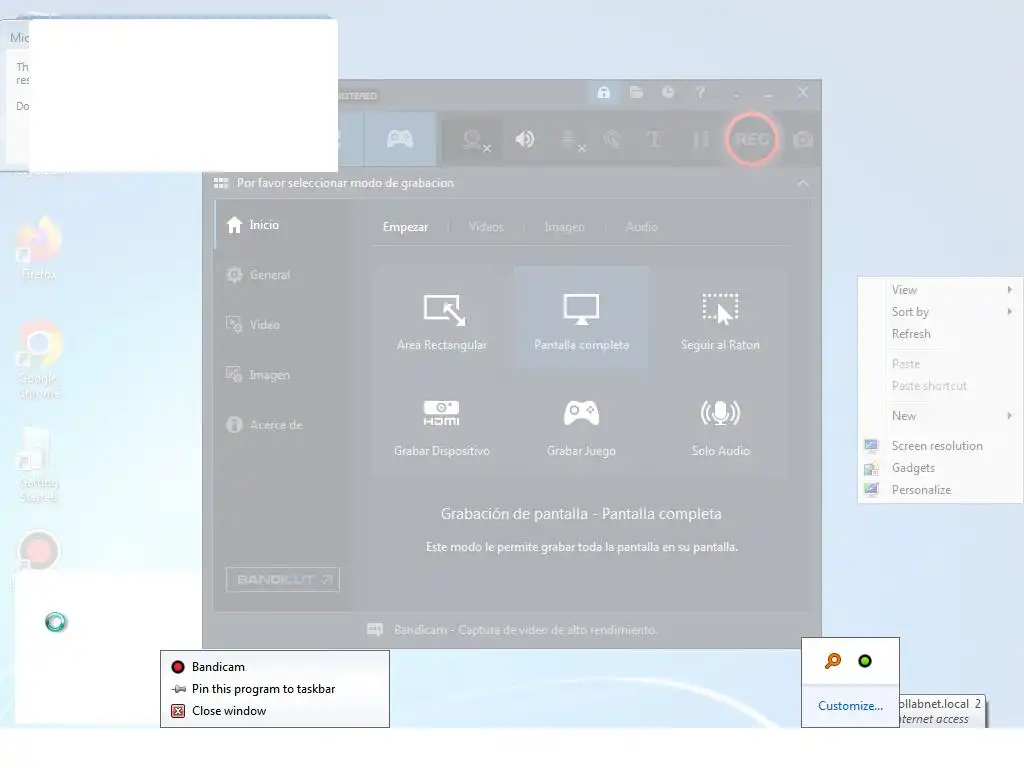This screenshot has width=1024, height=768.
Task: Toggle the mouse click effects icon
Action: 612,139
